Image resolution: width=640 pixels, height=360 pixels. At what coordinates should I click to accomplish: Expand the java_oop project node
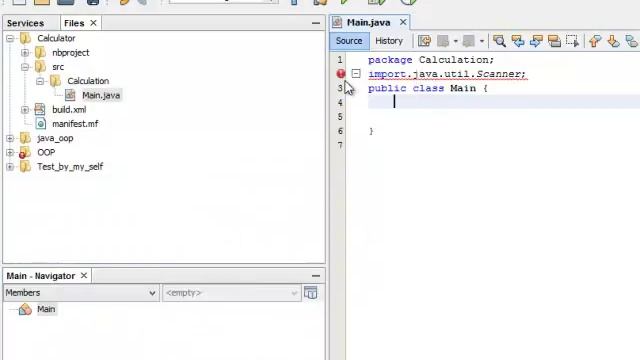pyautogui.click(x=10, y=138)
